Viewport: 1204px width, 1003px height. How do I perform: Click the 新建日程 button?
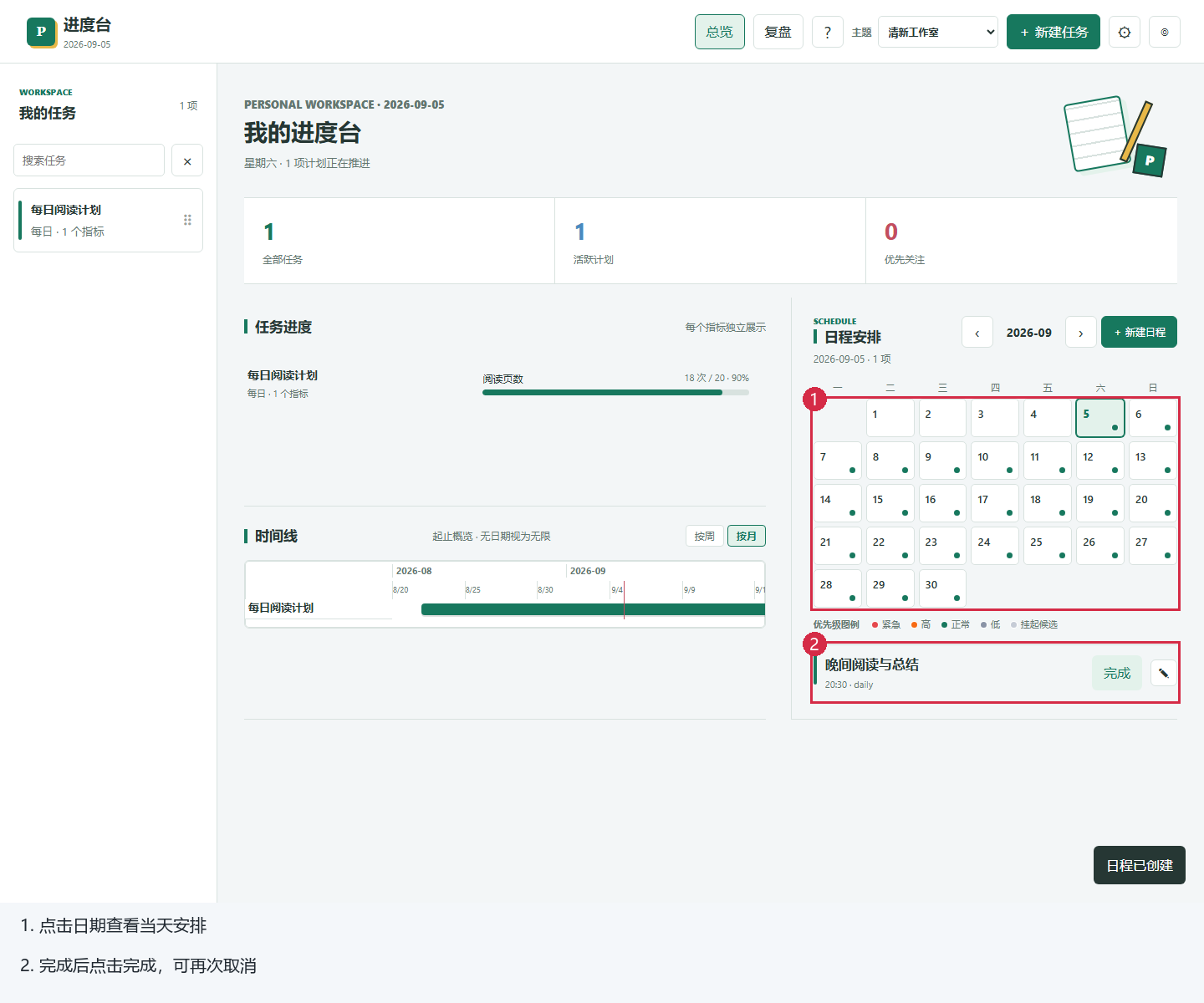[1139, 332]
